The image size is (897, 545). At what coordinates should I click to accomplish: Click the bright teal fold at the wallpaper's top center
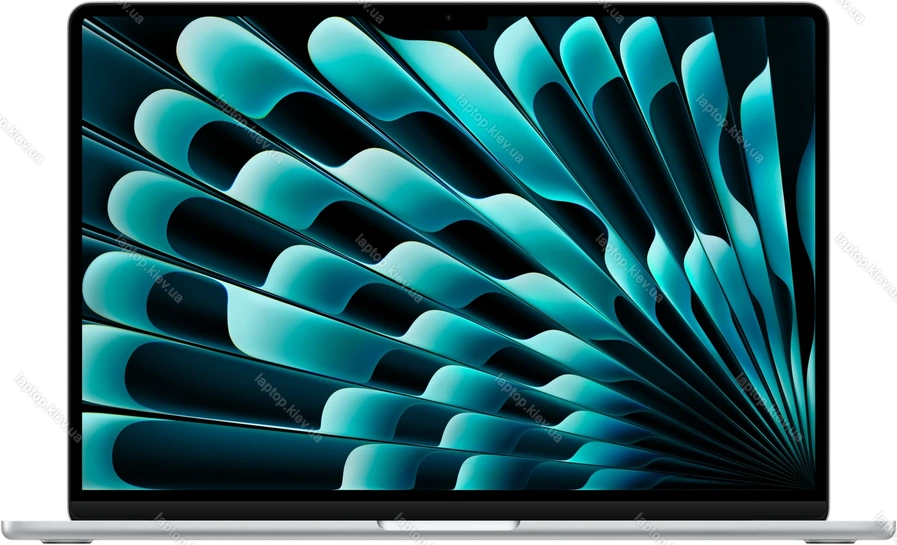(350, 50)
